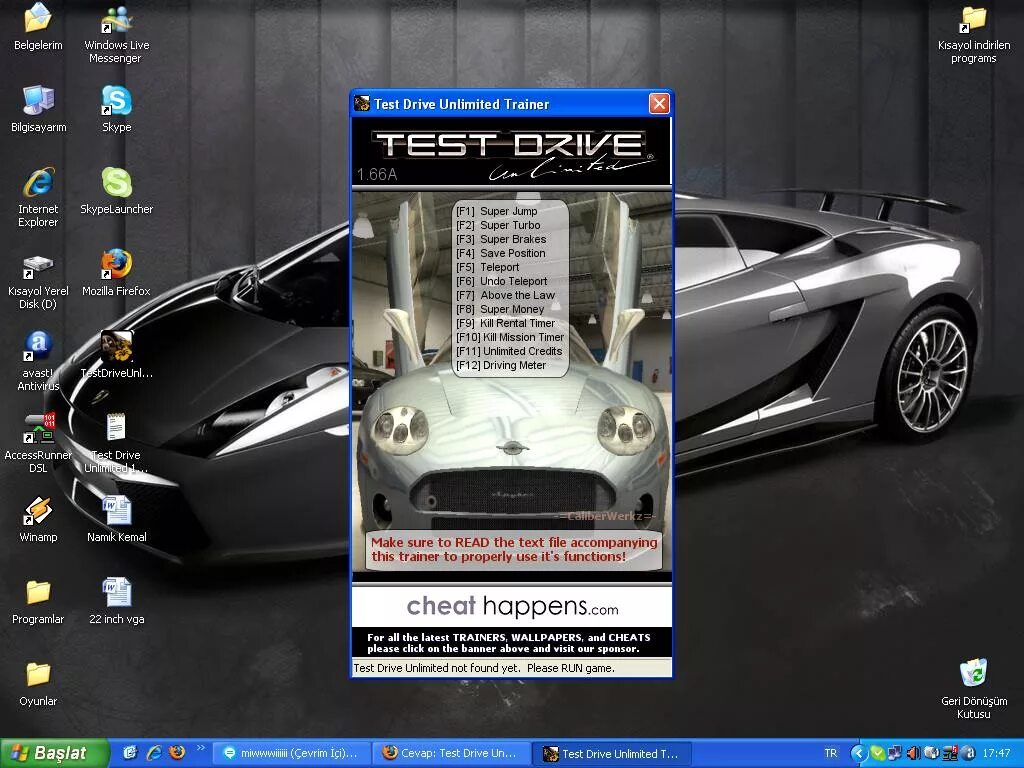Click the Başlat start button
Viewport: 1024px width, 768px height.
click(55, 753)
